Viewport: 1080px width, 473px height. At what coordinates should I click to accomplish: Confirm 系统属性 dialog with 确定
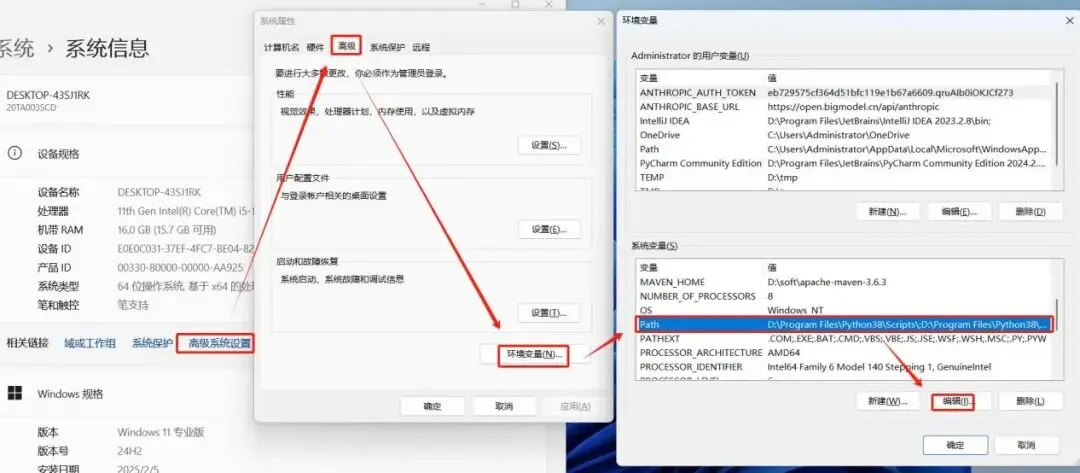click(432, 406)
